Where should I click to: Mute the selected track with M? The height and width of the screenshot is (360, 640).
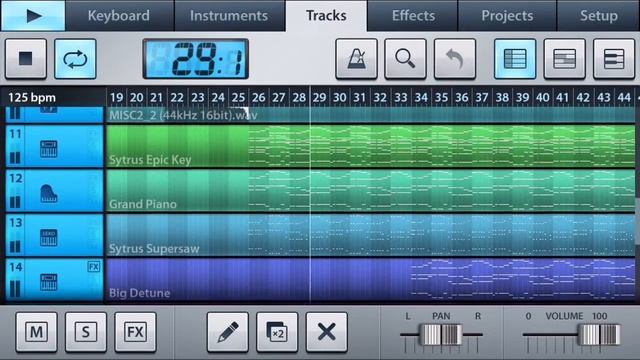click(36, 332)
